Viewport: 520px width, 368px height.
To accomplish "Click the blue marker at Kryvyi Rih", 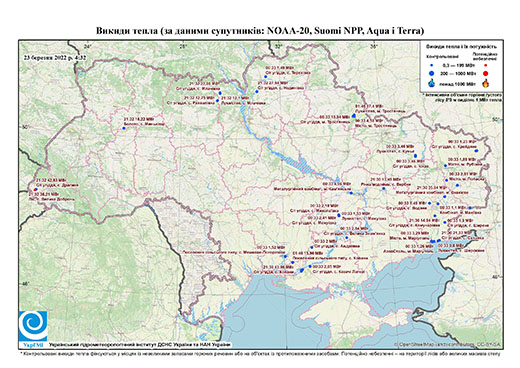I will [351, 193].
